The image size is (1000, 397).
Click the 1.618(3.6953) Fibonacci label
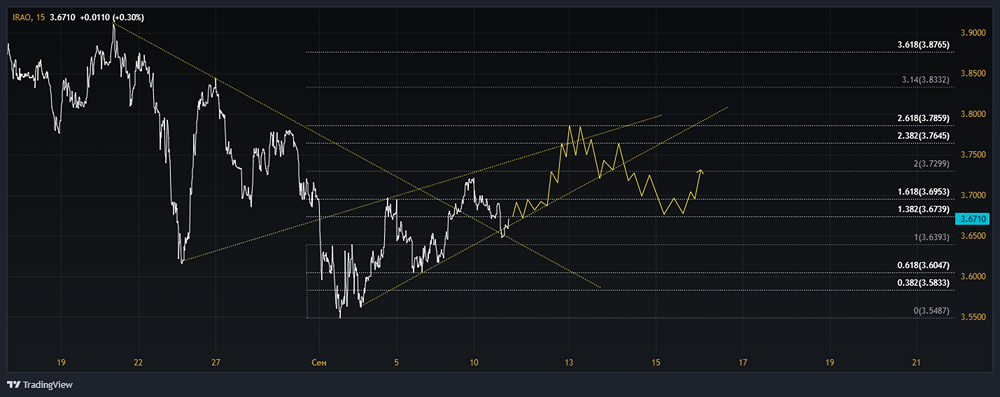tap(923, 191)
